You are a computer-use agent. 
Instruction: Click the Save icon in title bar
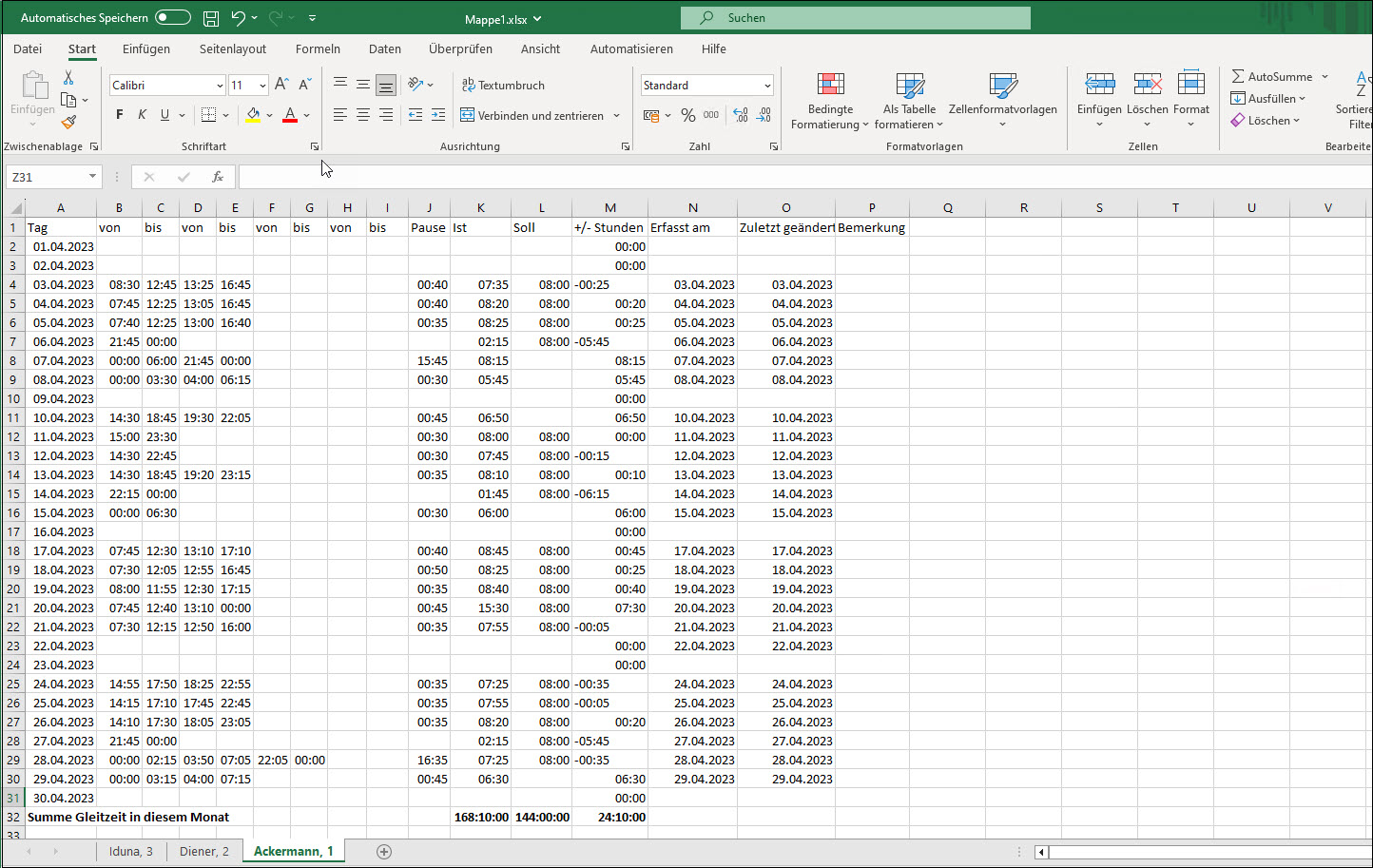211,18
